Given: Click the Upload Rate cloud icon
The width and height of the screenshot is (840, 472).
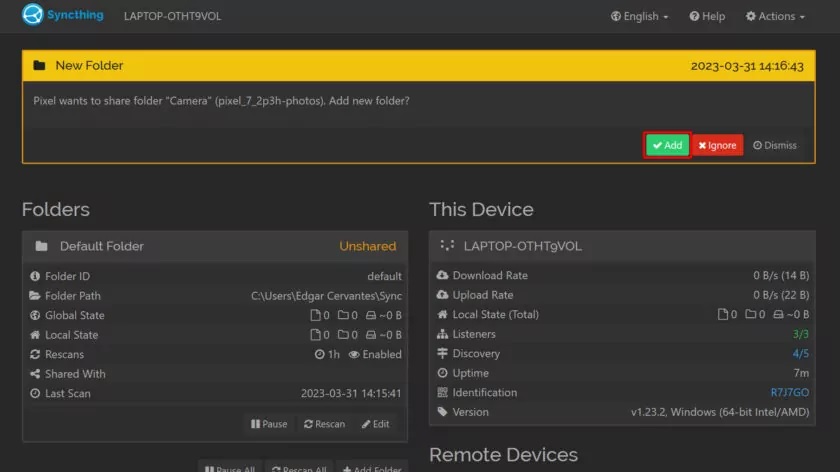Looking at the screenshot, I should tap(442, 295).
